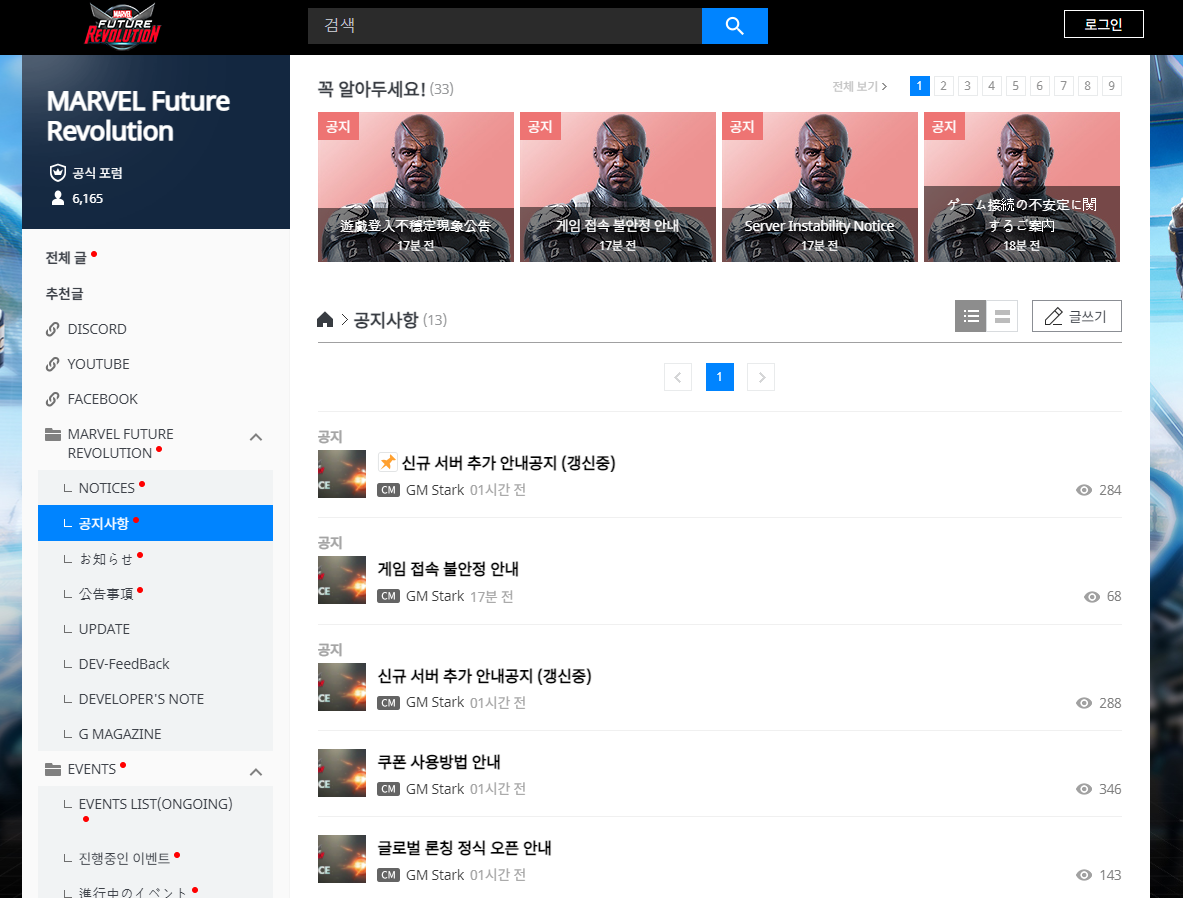Click the official forum shield icon
The height and width of the screenshot is (898, 1183).
(57, 173)
